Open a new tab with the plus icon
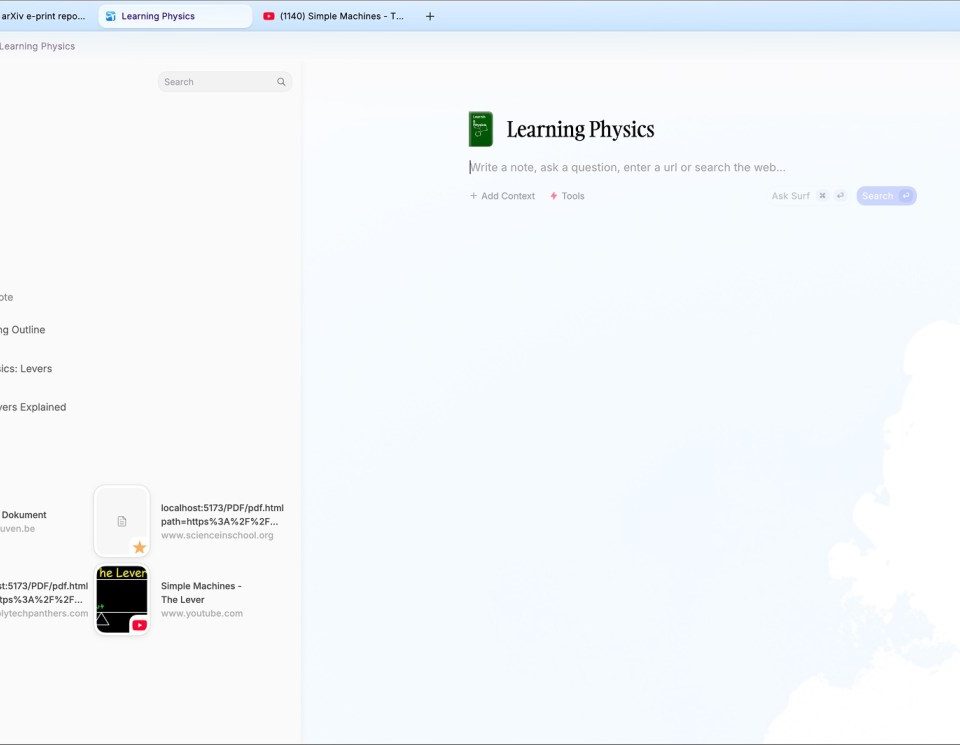This screenshot has width=960, height=745. 430,16
